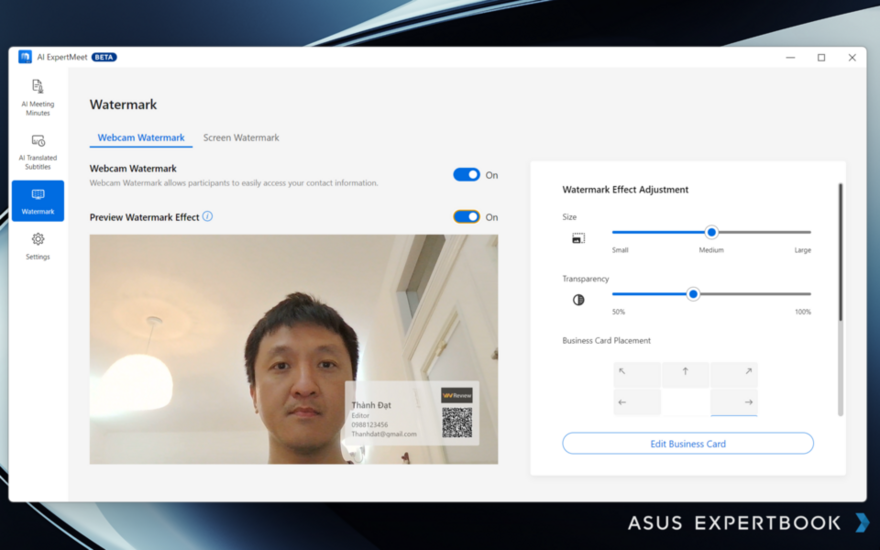Open AI Meeting Minutes in sidebar
The image size is (880, 550).
(x=38, y=96)
